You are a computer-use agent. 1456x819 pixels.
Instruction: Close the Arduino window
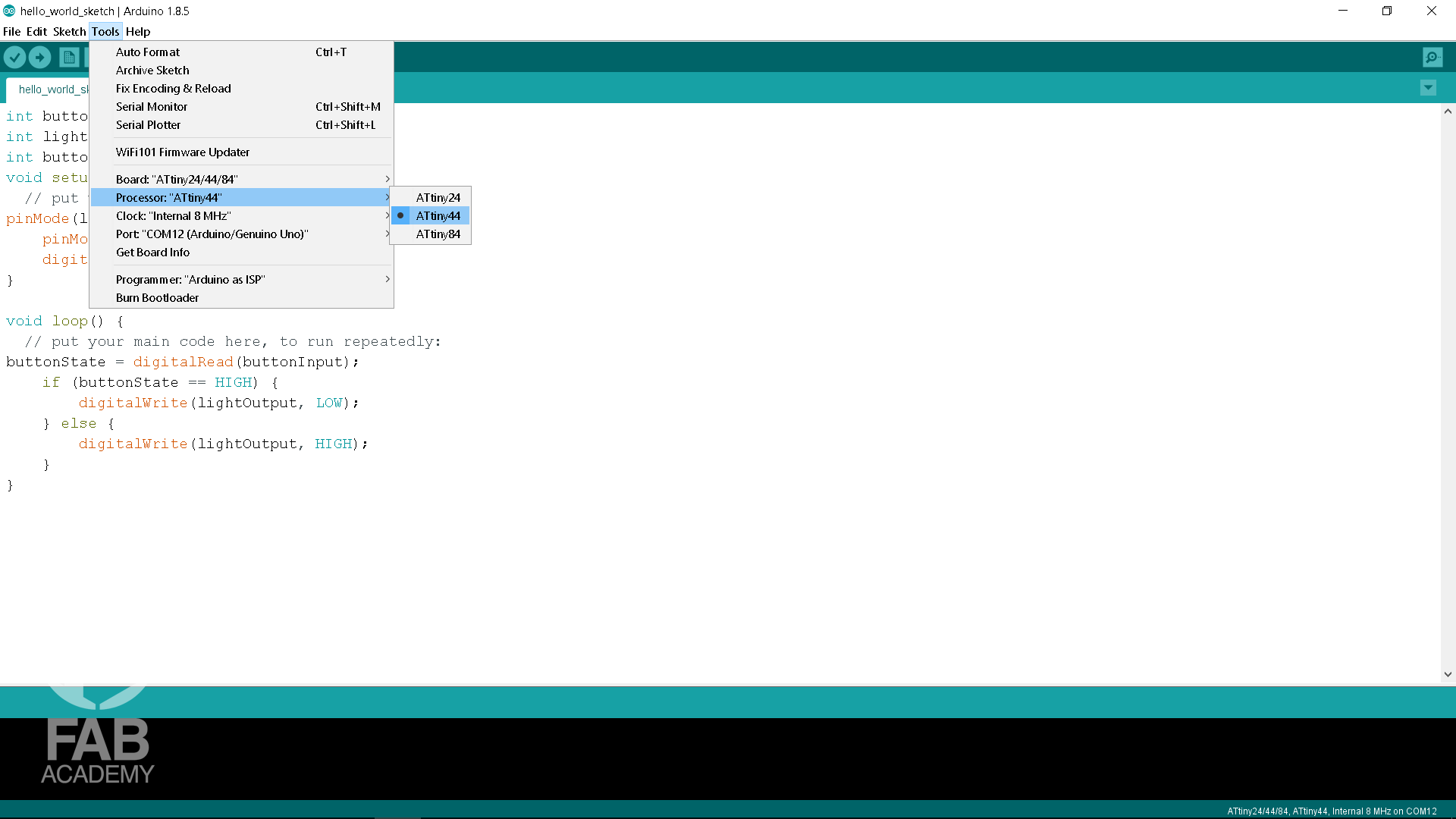pyautogui.click(x=1432, y=11)
